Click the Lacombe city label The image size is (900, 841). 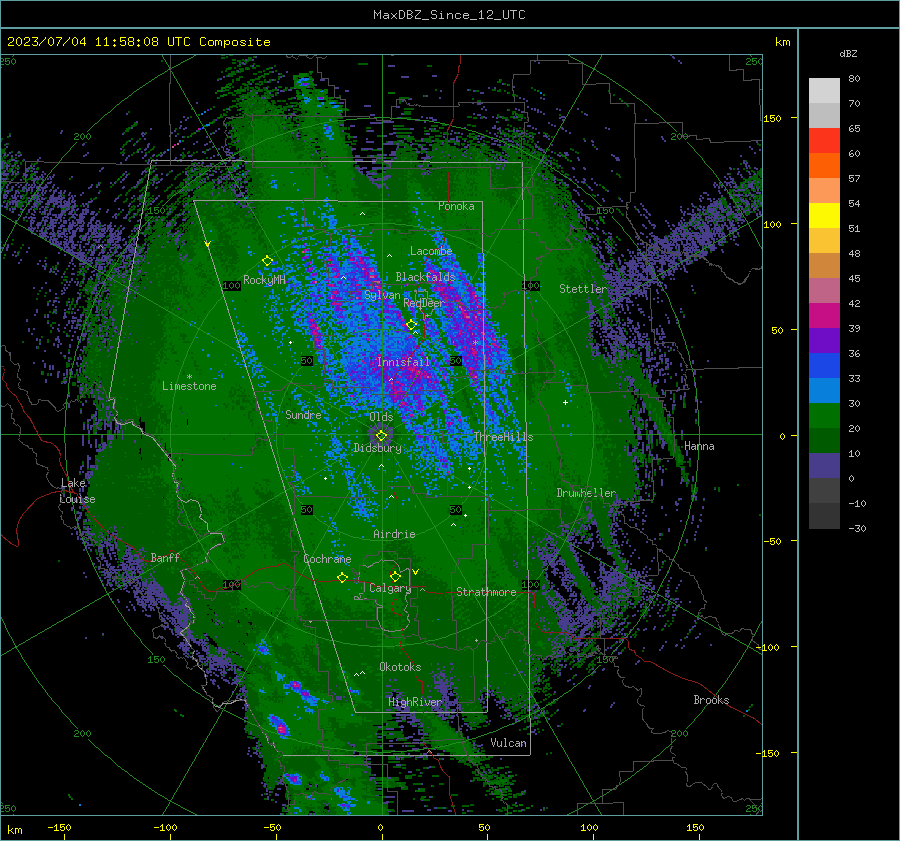(x=431, y=251)
